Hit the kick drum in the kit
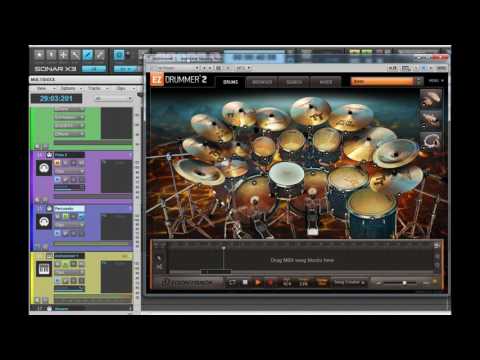The image size is (480, 360). tap(255, 197)
